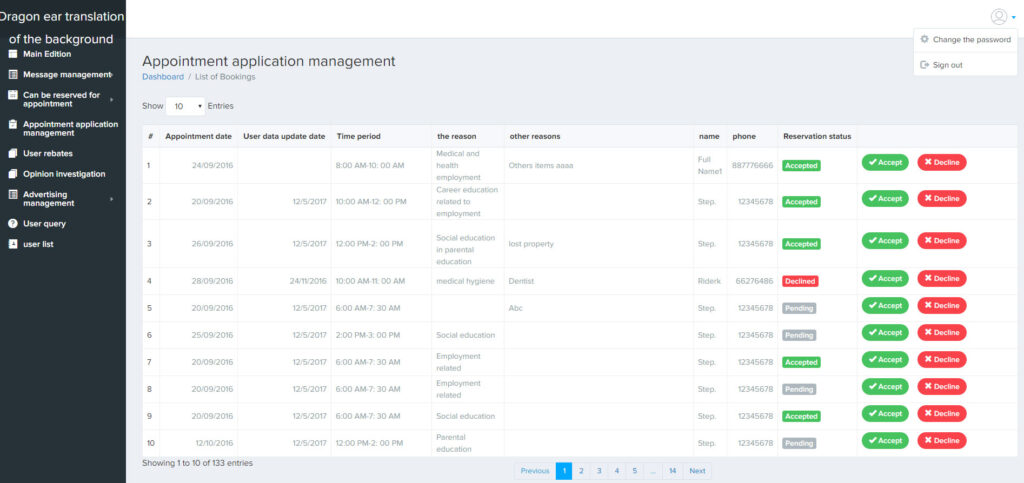Jump to page 5 in pagination
Viewport: 1024px width, 483px height.
click(634, 471)
